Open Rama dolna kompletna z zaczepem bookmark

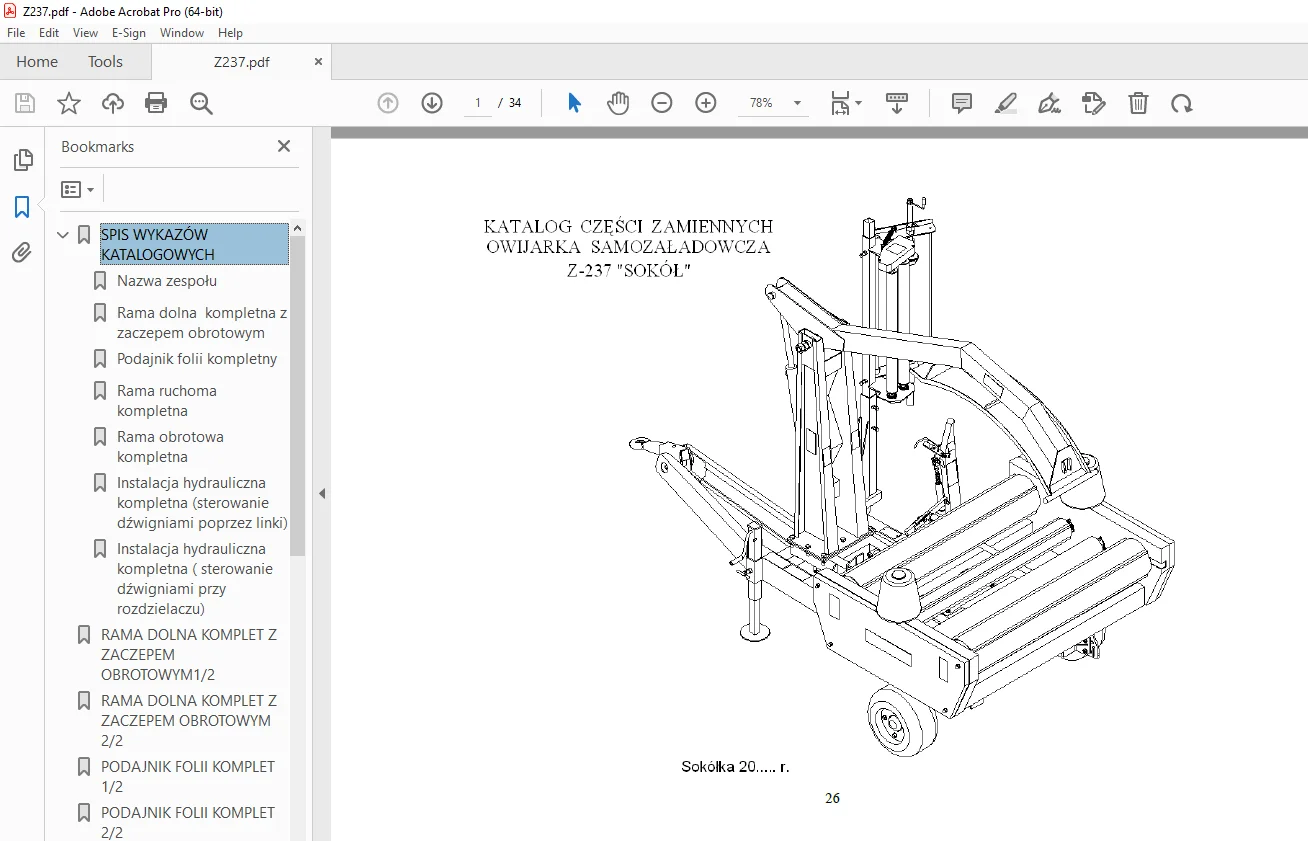click(x=202, y=323)
